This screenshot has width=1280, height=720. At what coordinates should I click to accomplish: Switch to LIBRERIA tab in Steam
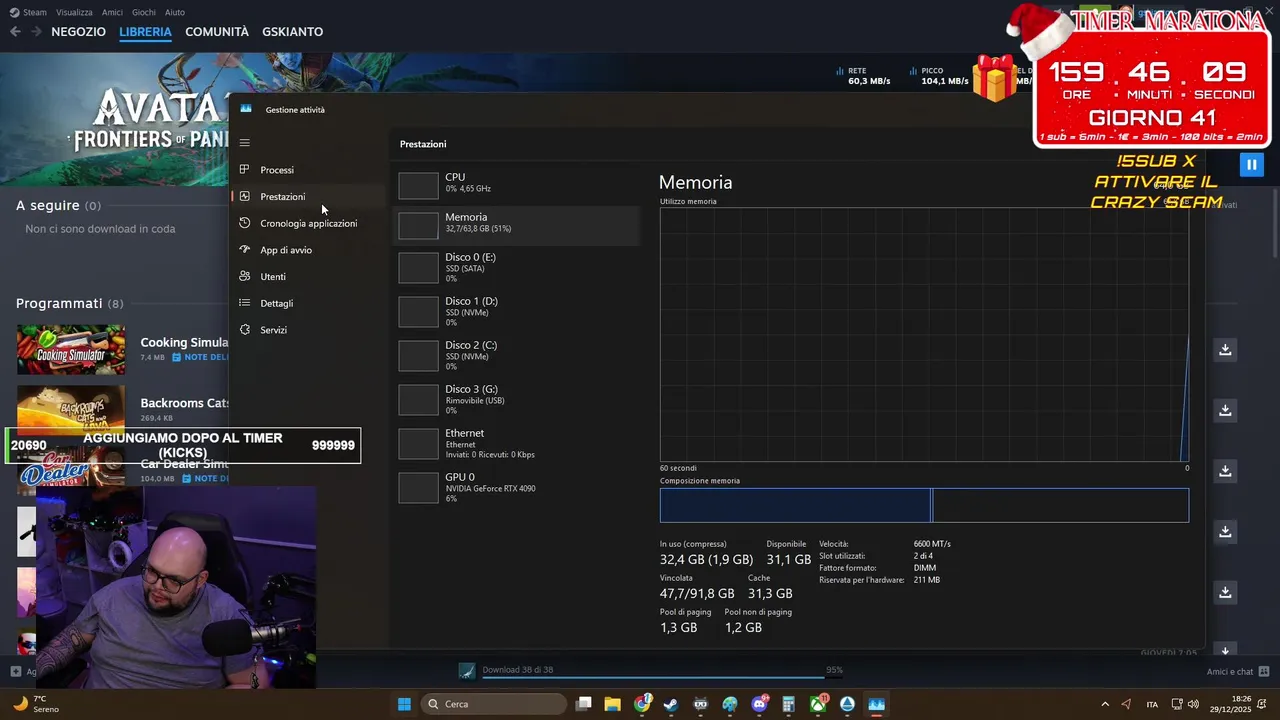(x=145, y=32)
